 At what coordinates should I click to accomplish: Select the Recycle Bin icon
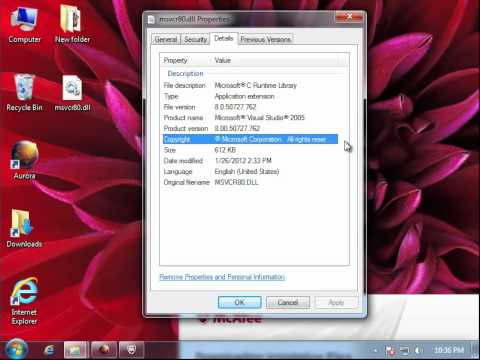tap(24, 93)
